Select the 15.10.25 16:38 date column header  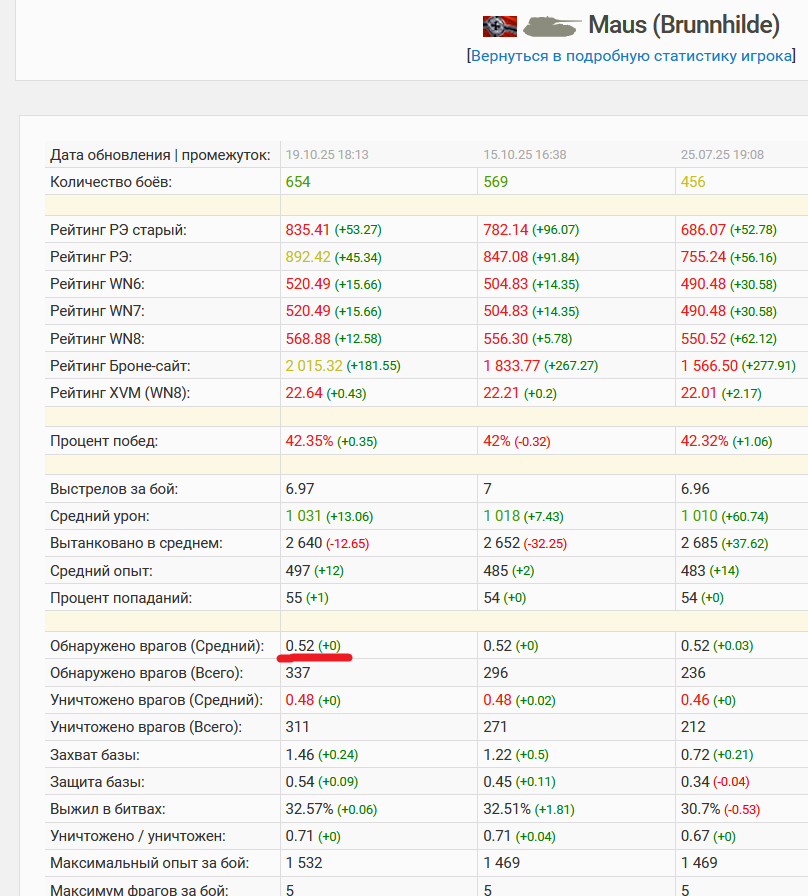525,155
